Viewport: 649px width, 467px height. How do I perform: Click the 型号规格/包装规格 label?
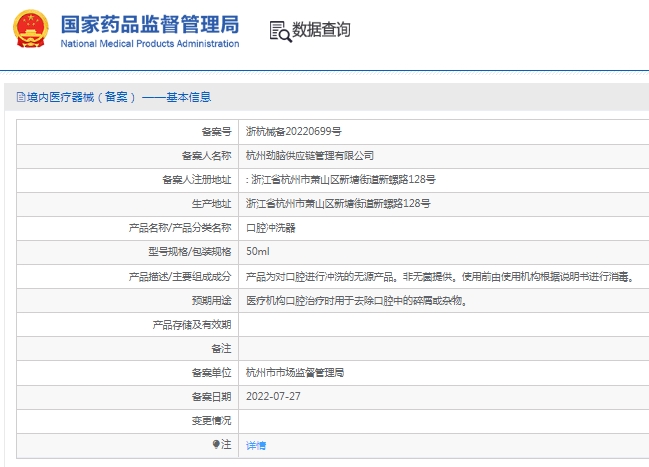tap(190, 252)
